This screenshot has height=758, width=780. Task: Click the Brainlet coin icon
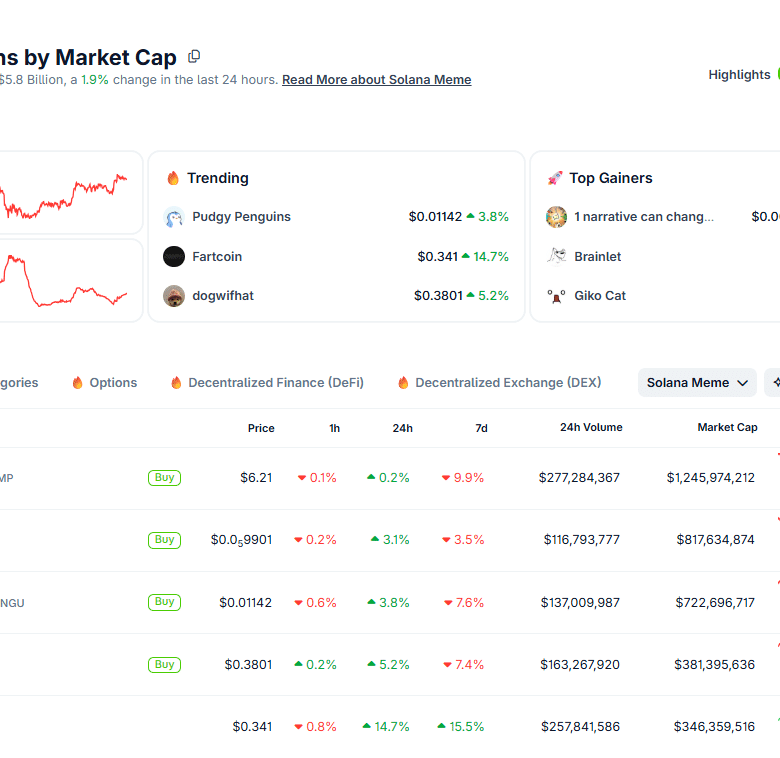(x=557, y=257)
